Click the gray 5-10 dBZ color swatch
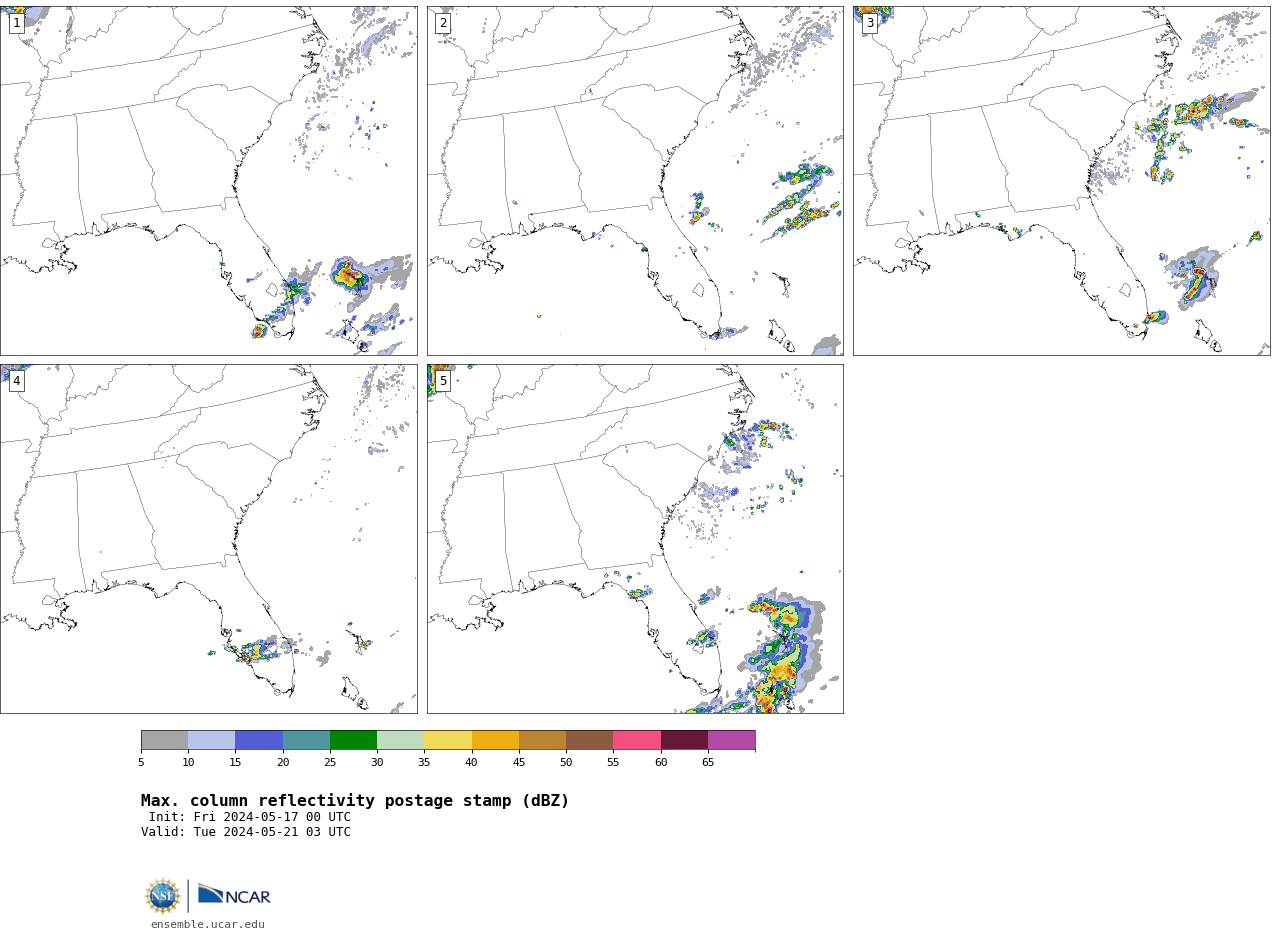This screenshot has width=1280, height=936. (164, 740)
